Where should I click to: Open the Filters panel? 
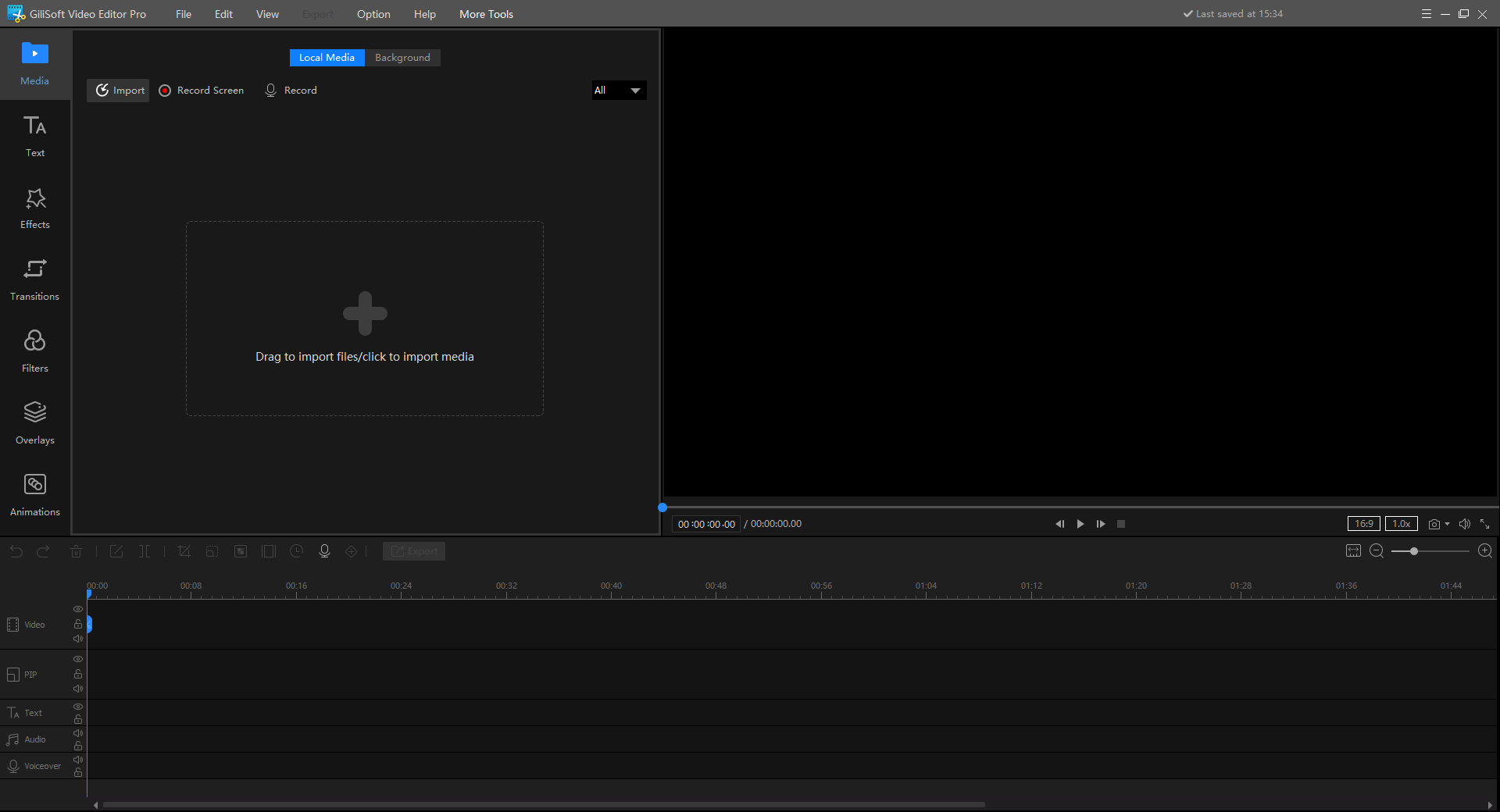(x=34, y=351)
